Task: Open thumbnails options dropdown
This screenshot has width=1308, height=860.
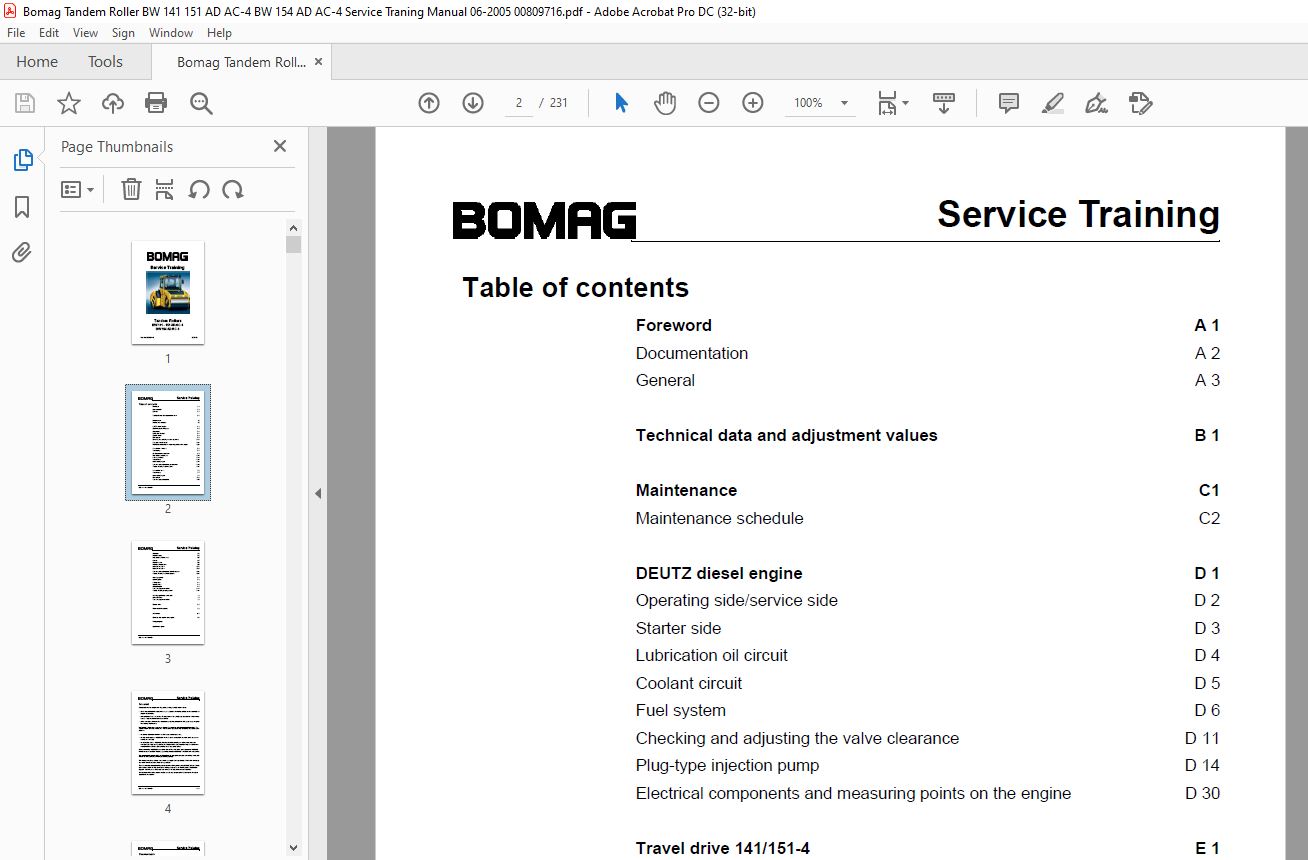Action: 77,189
